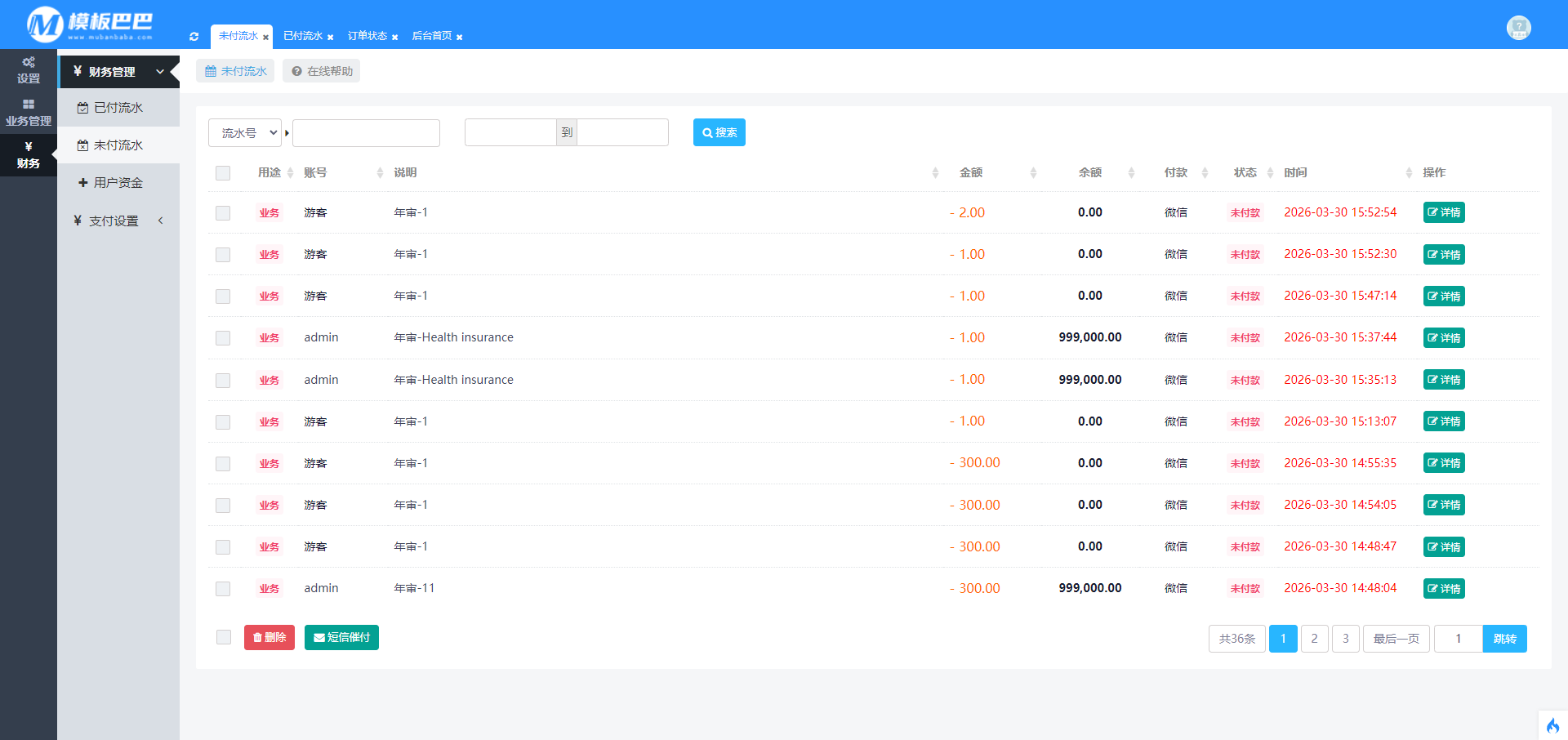1568x740 pixels.
Task: Click the user avatar icon top right
Action: (1518, 28)
